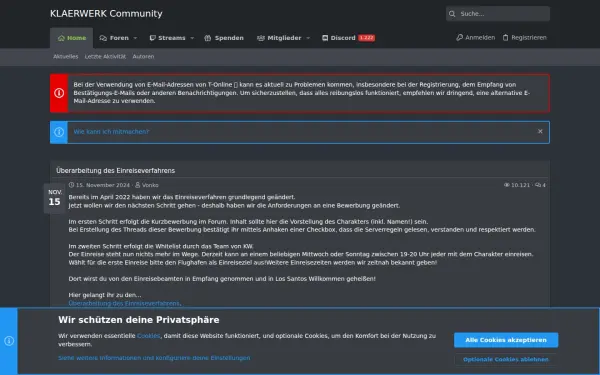Open the Autoren sub-navigation link

(143, 57)
